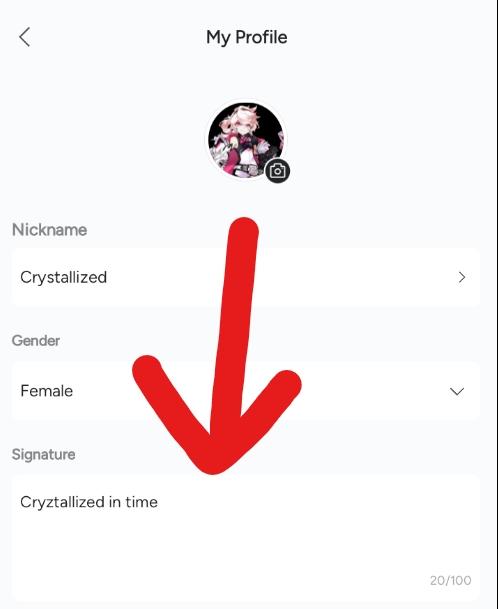
Task: Click the red arrow's pointed tip
Action: click(x=214, y=464)
